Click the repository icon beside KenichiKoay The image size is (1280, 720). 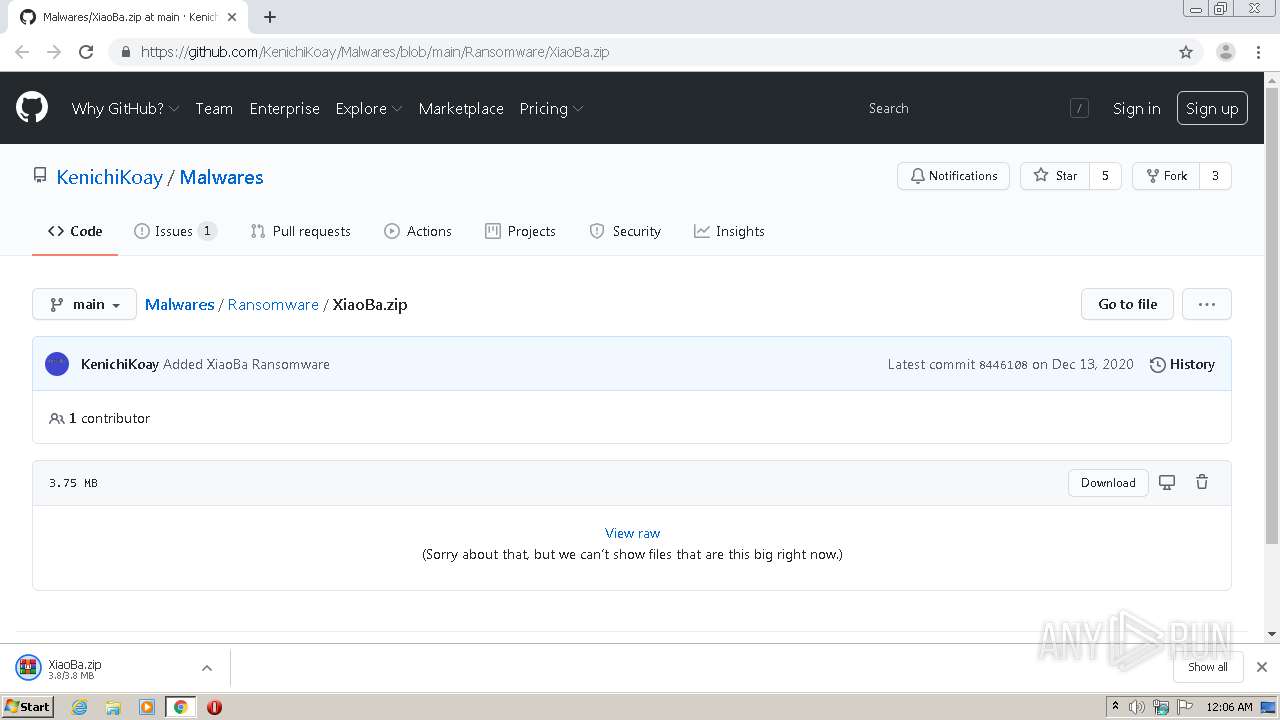[x=40, y=176]
